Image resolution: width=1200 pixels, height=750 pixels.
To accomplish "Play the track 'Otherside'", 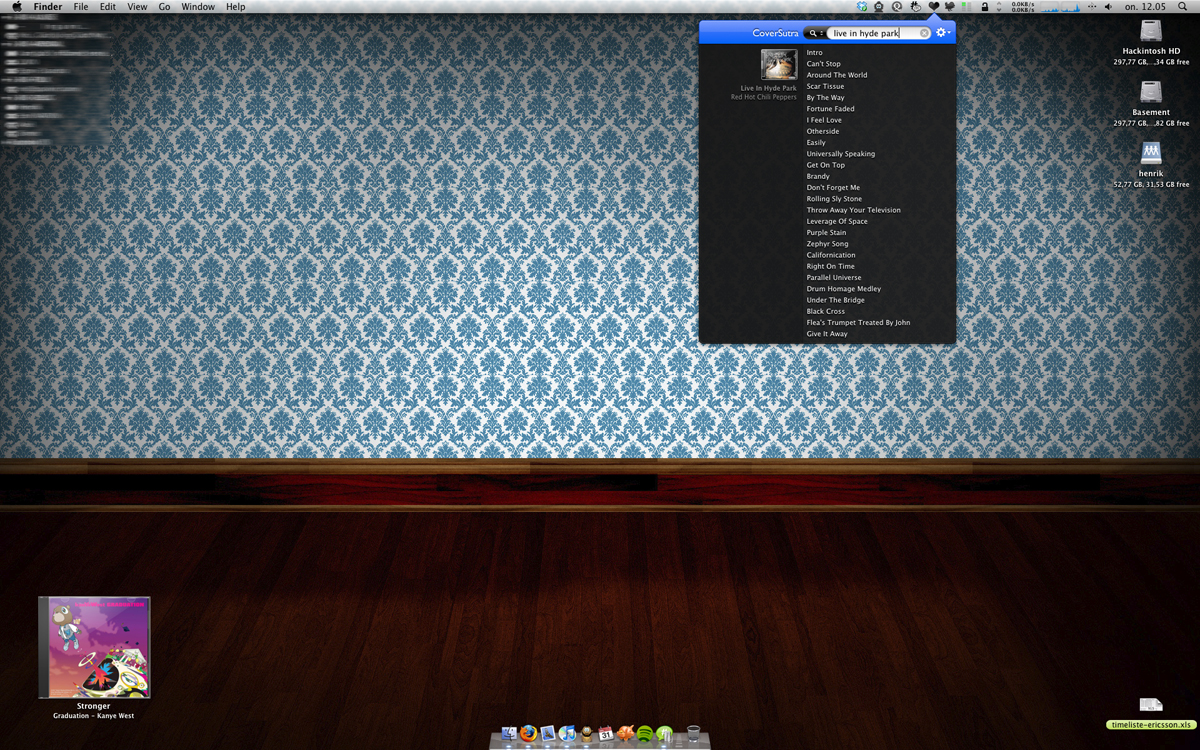I will (823, 131).
